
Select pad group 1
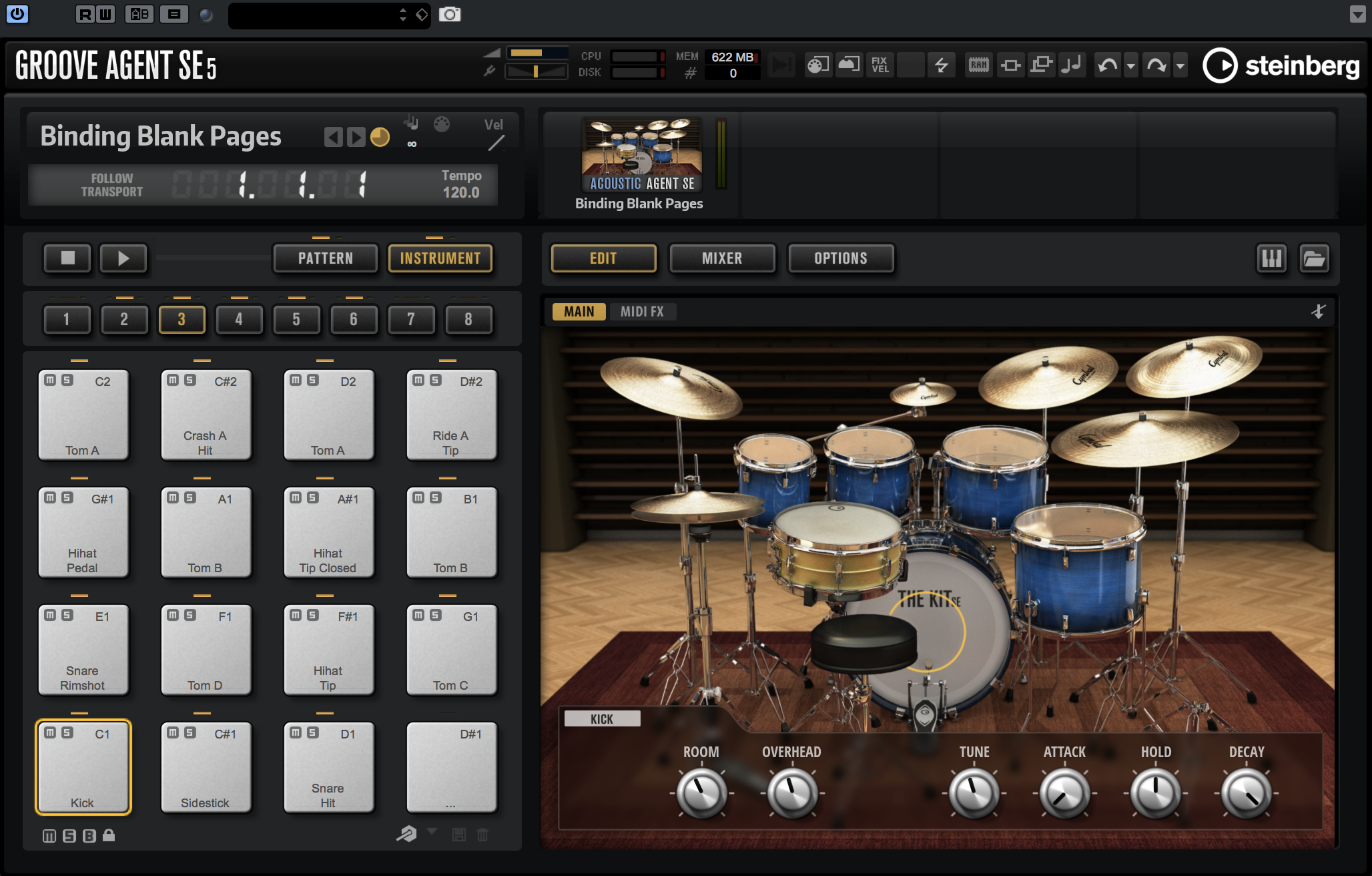click(x=67, y=319)
